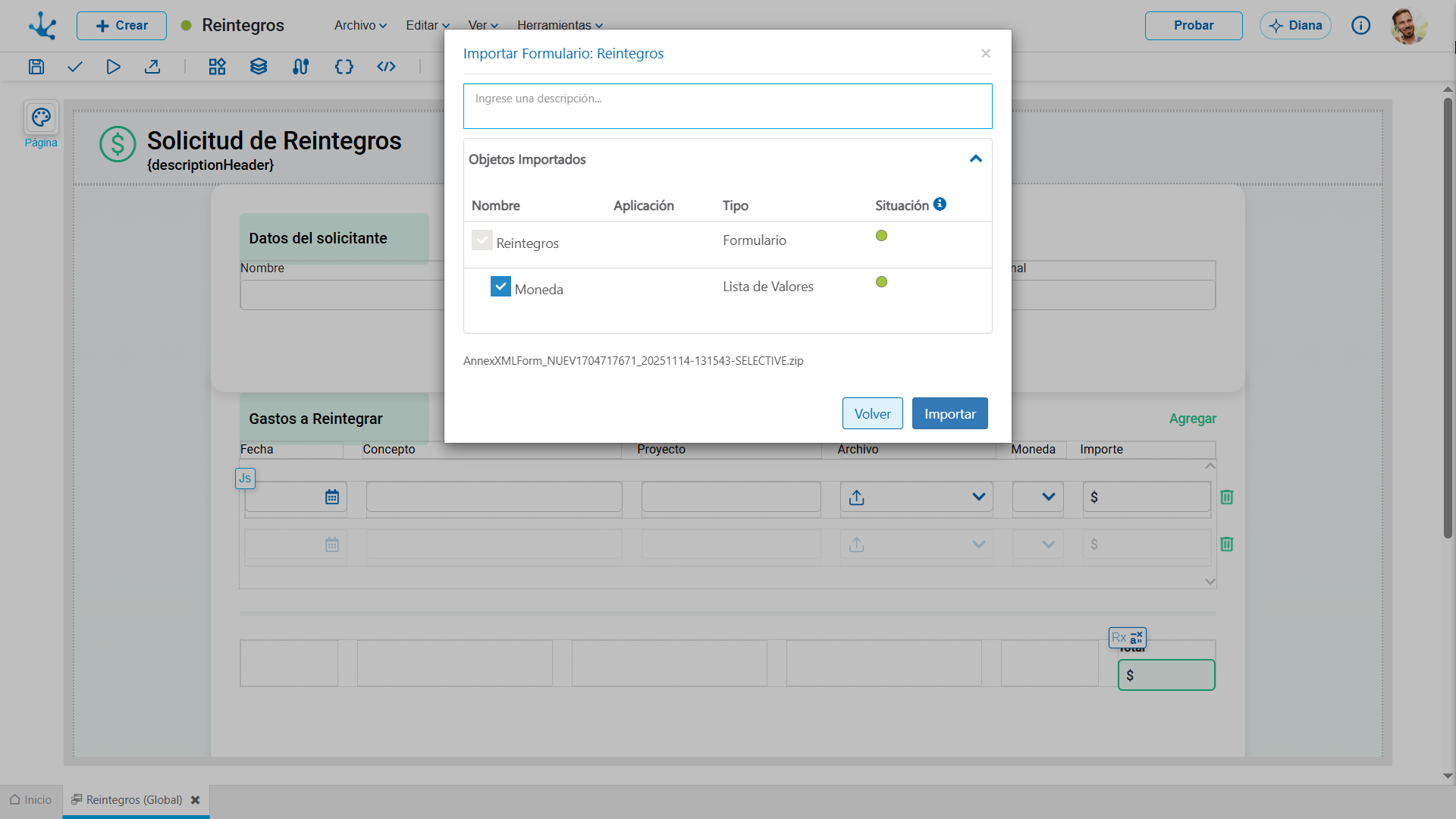This screenshot has width=1456, height=819.
Task: Open the Editar menu
Action: (428, 25)
